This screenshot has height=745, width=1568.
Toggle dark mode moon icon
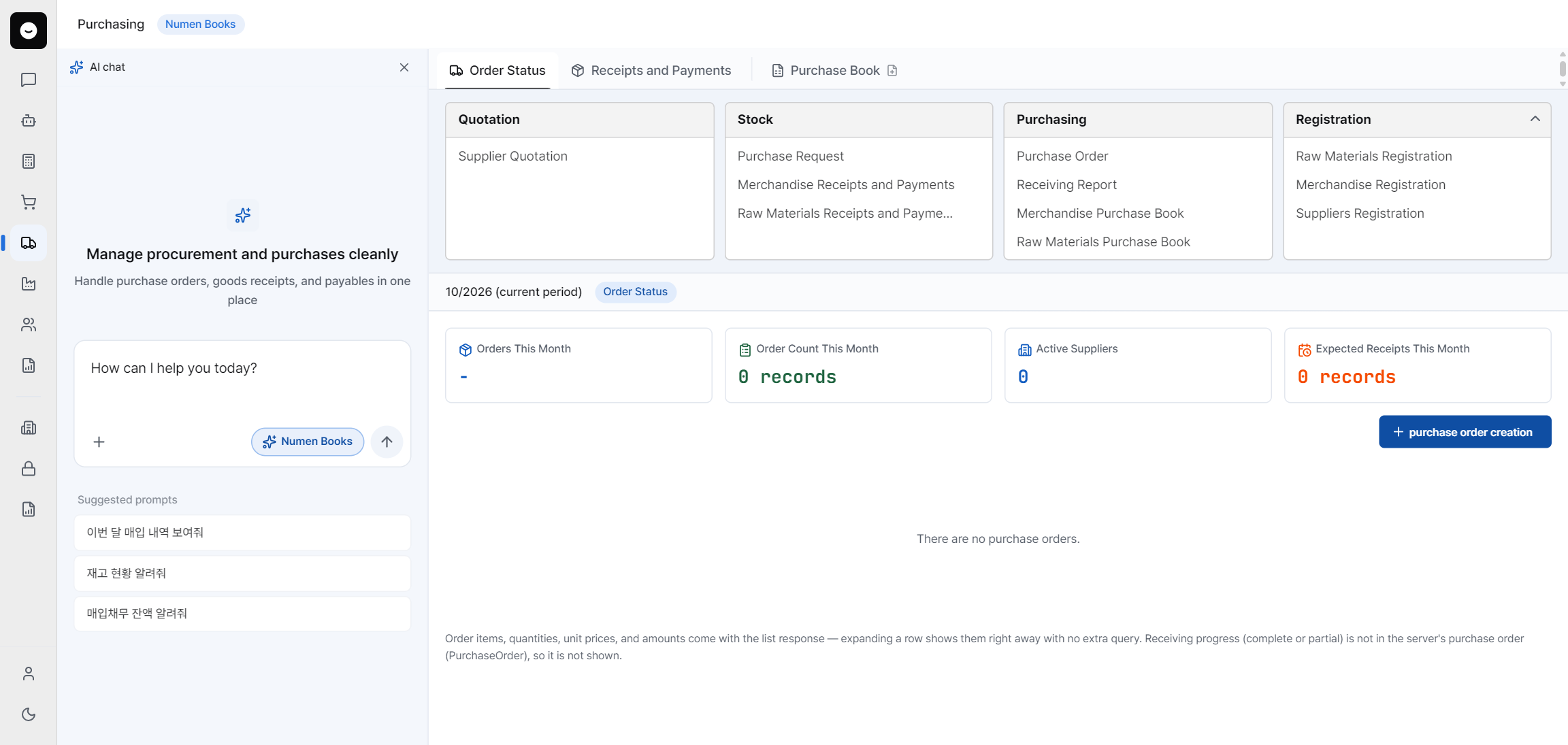click(x=29, y=714)
